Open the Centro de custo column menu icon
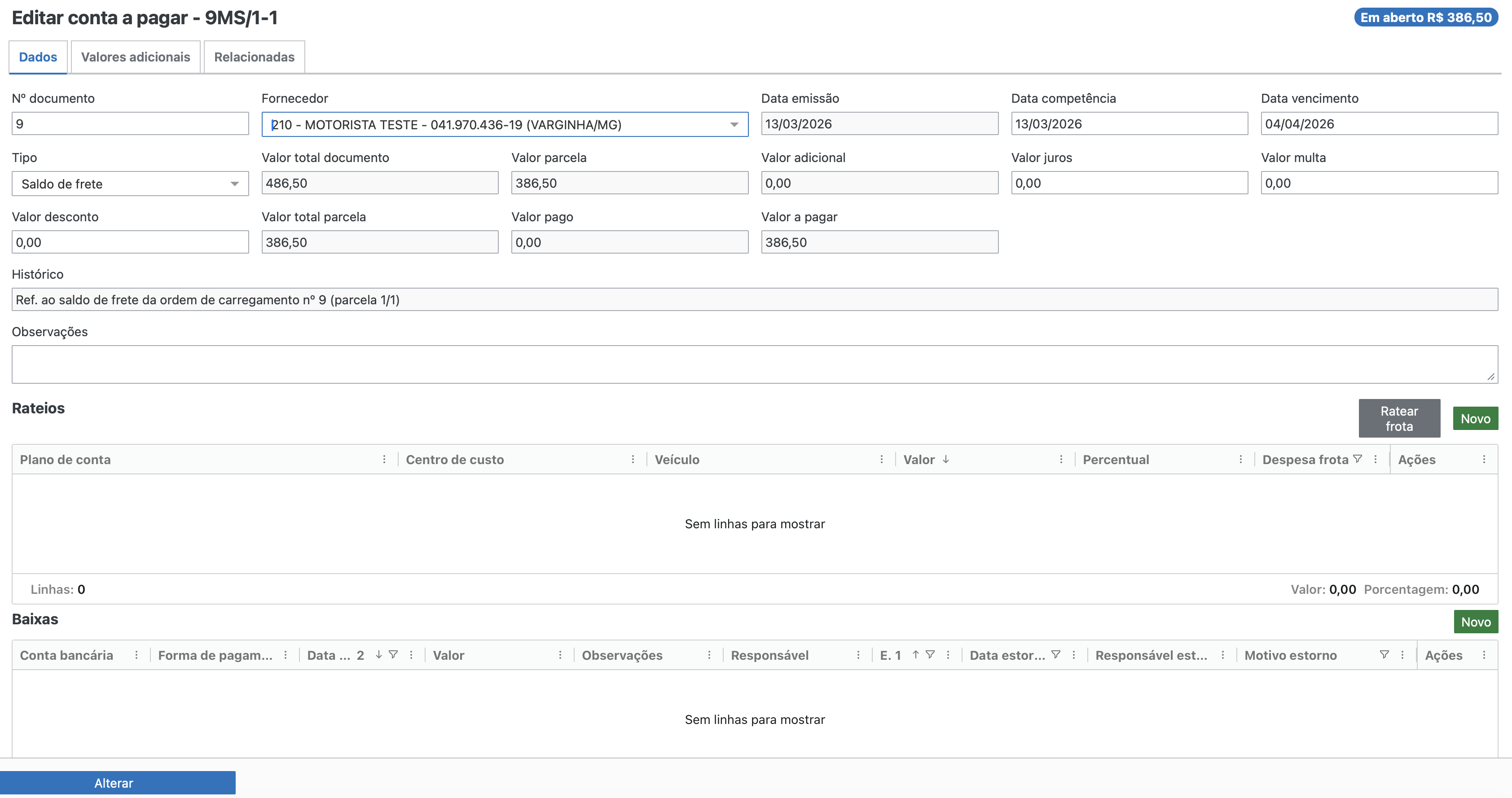 (x=633, y=460)
